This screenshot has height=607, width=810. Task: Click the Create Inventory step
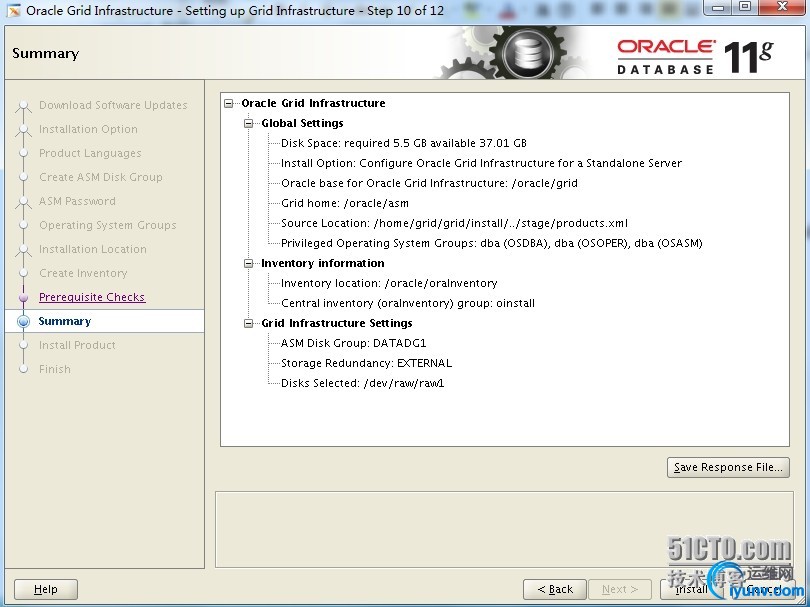coord(83,273)
